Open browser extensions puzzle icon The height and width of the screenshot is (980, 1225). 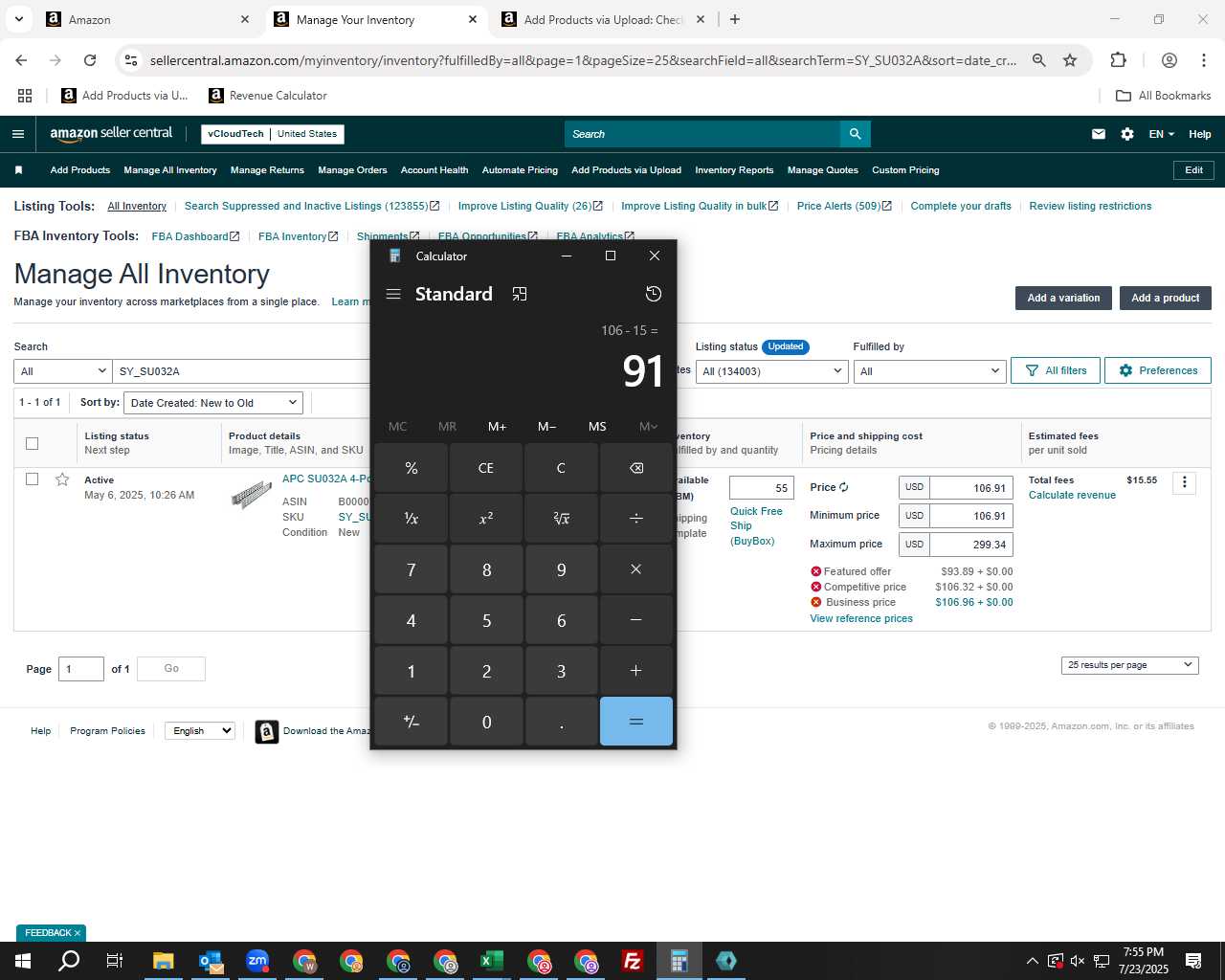click(1118, 60)
